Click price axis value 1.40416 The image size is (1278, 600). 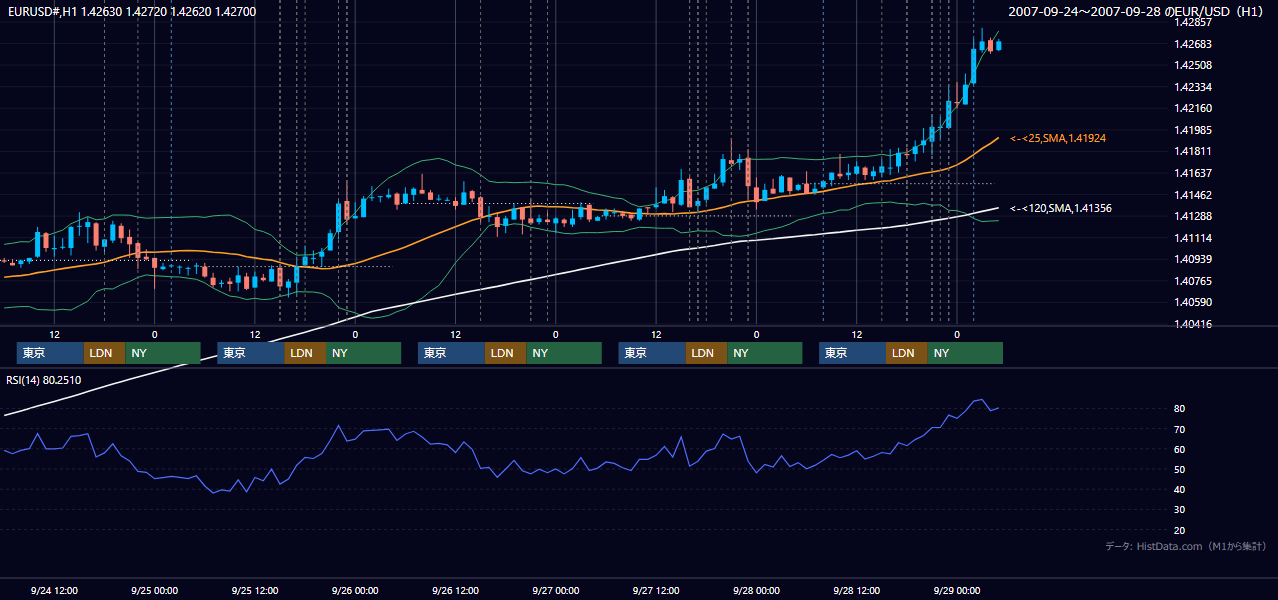click(1192, 324)
